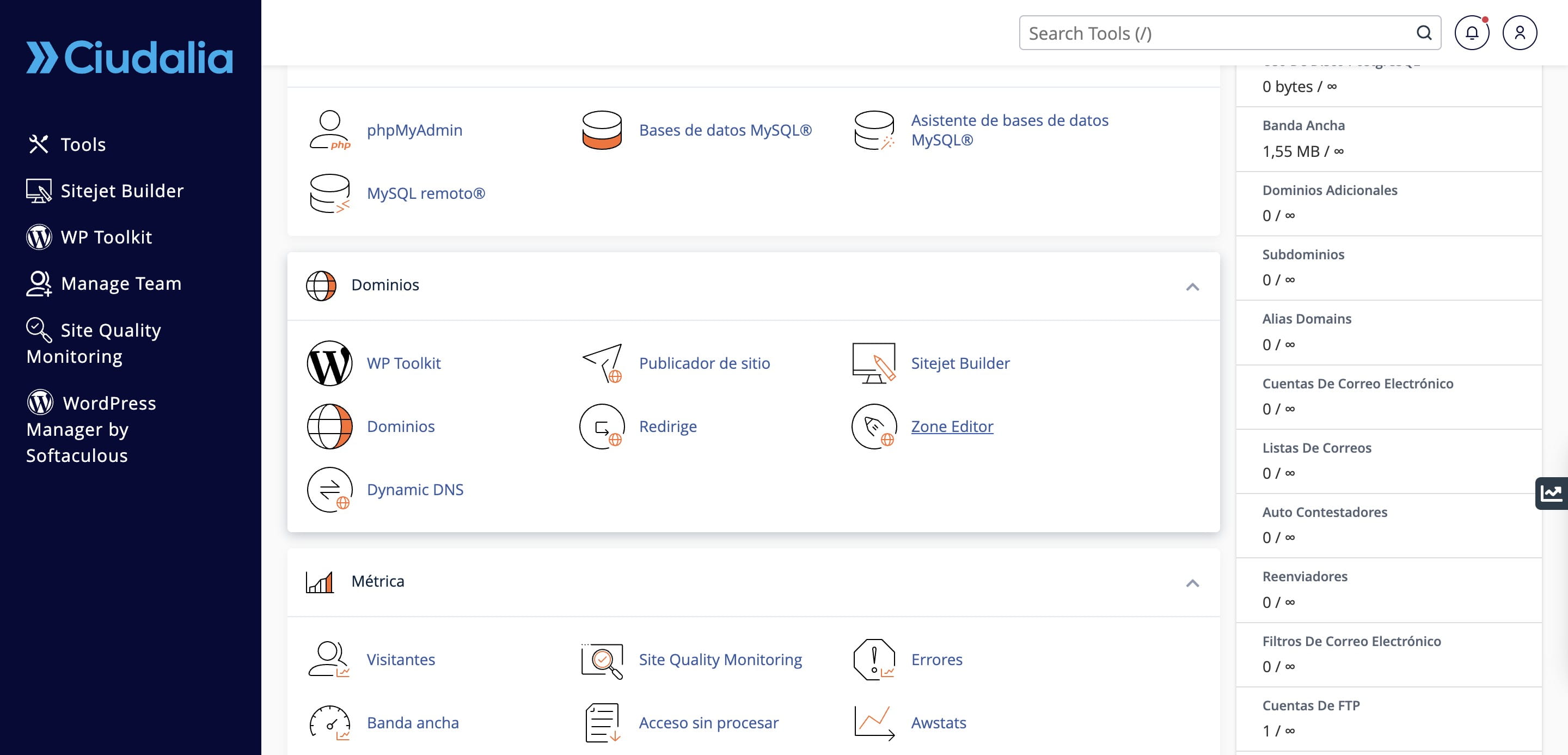Open the Publicador de sitio paper-plane icon
The width and height of the screenshot is (1568, 755).
[x=602, y=363]
